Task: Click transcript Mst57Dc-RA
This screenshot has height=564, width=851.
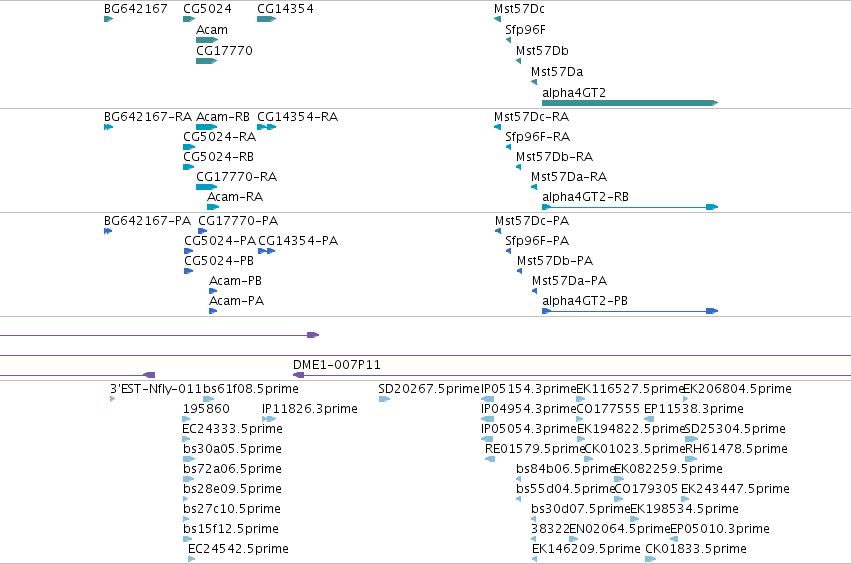Action: click(531, 117)
